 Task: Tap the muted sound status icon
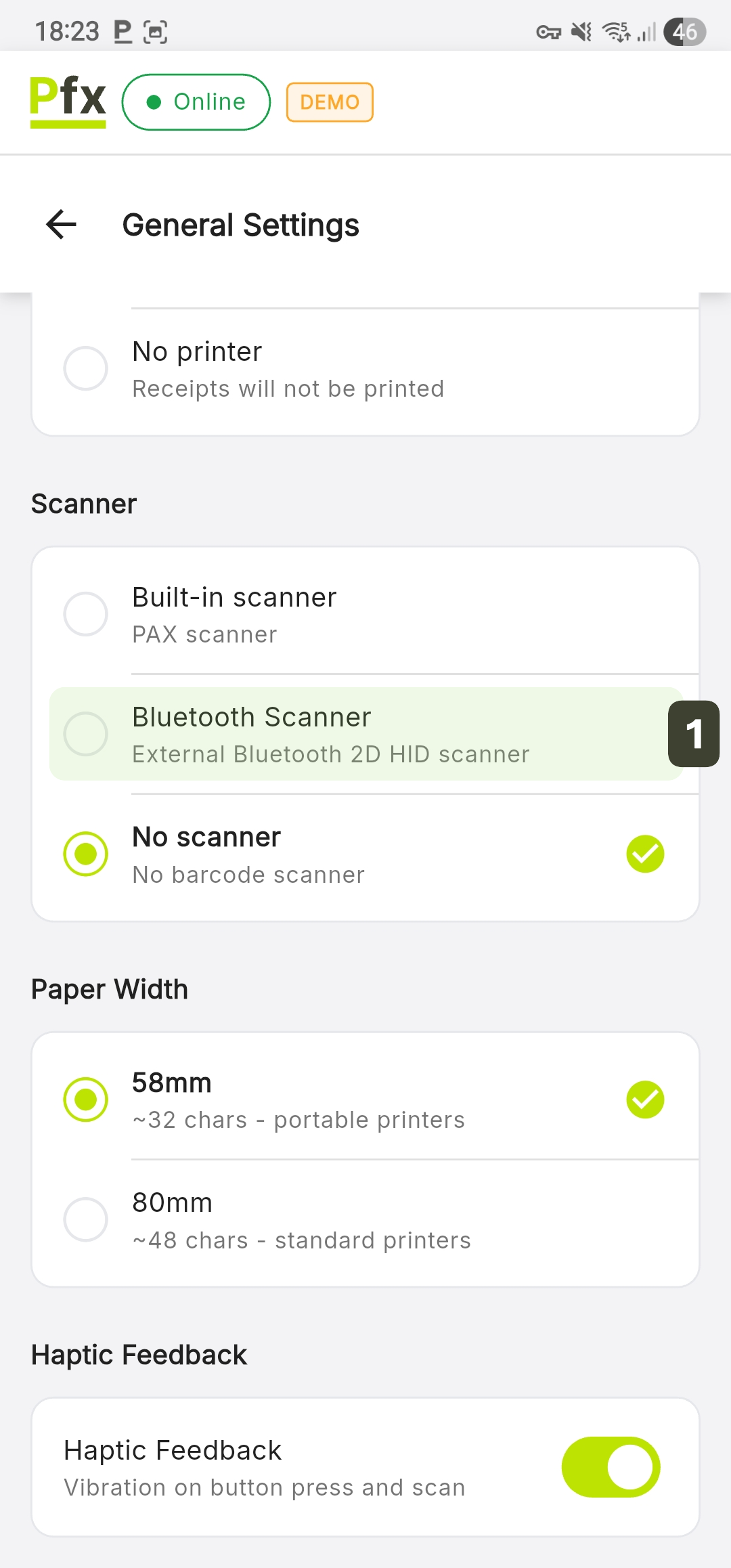pos(581,32)
